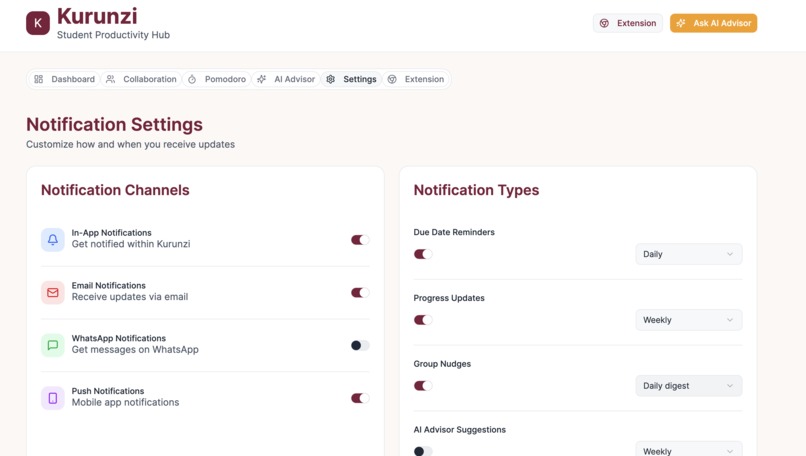Click the Ask AI Advisor button
The image size is (806, 456).
click(x=713, y=23)
